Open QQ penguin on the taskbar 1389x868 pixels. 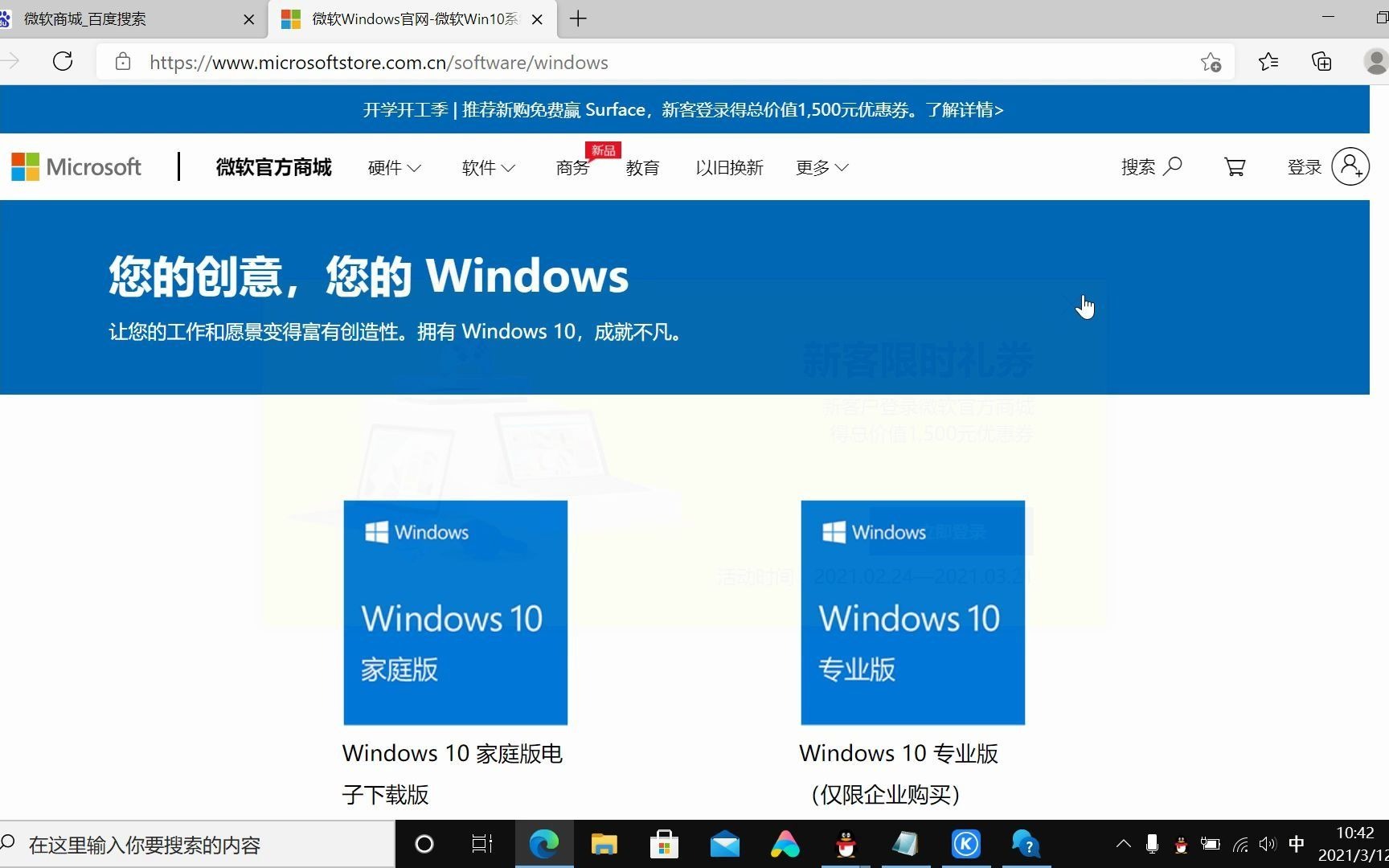coord(846,844)
